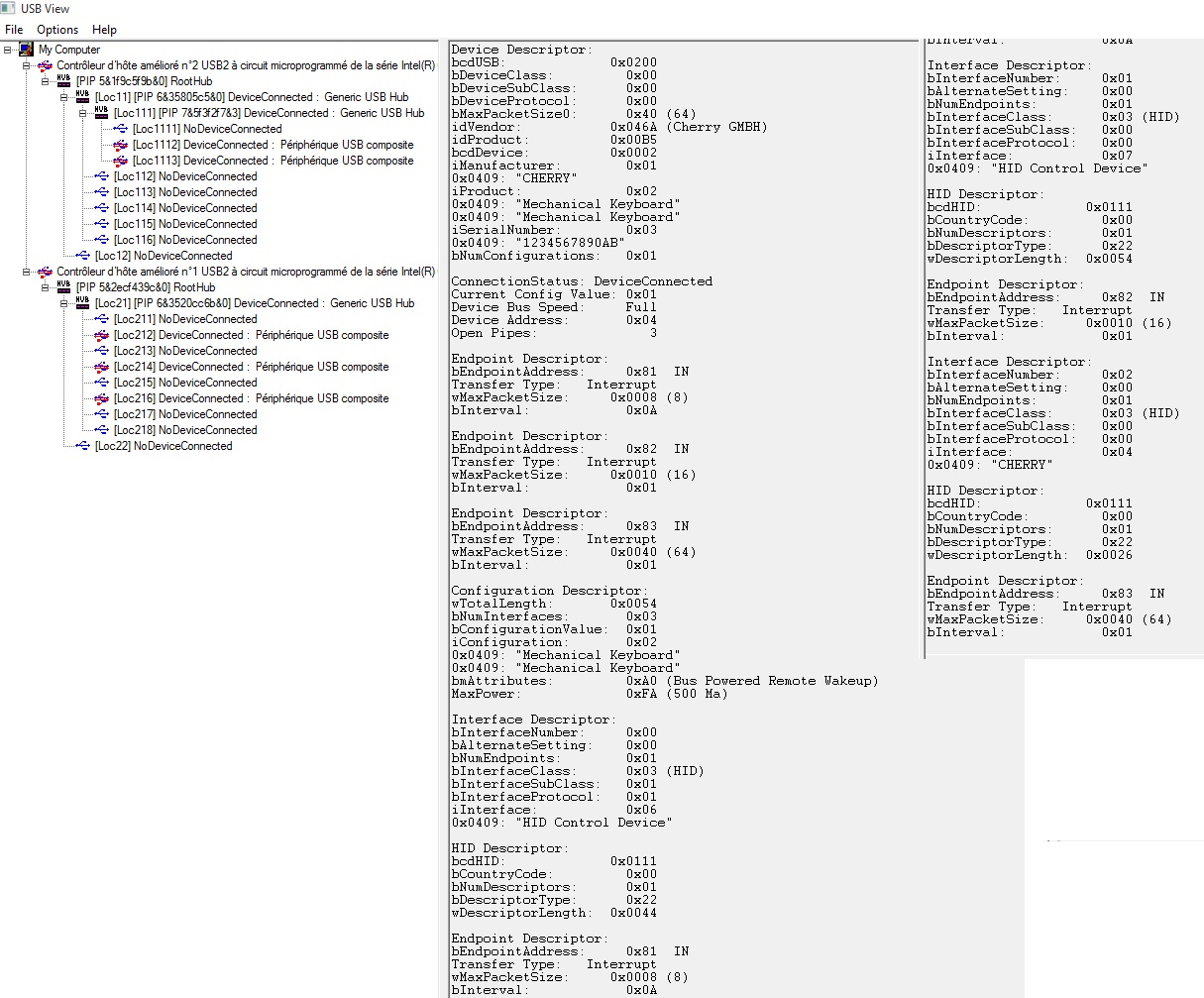
Task: Click the USB port icon next to Loc1111
Action: tap(120, 129)
